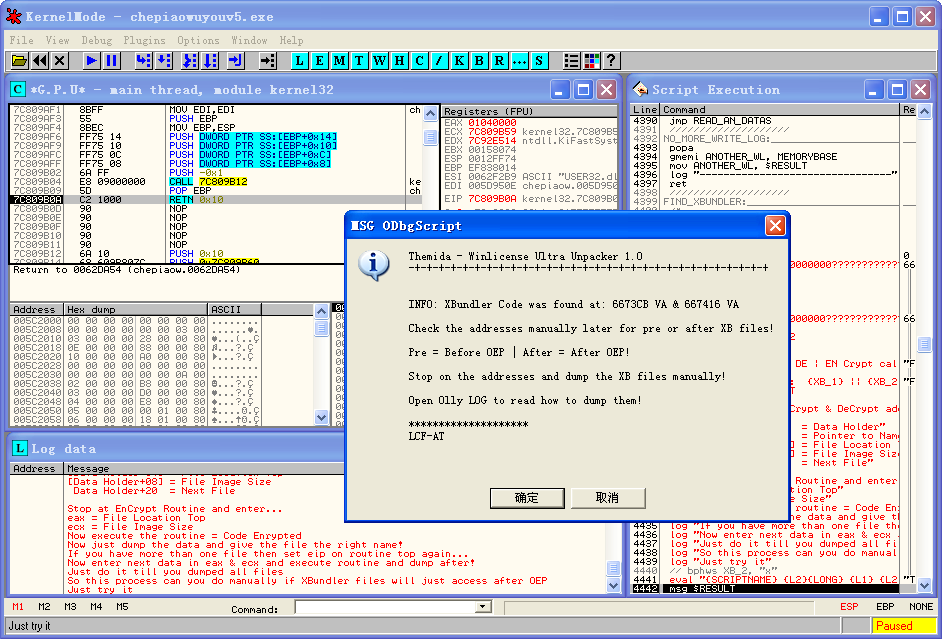Screen dimensions: 942x639
Task: Click the question mark help toolbar icon
Action: (x=611, y=61)
